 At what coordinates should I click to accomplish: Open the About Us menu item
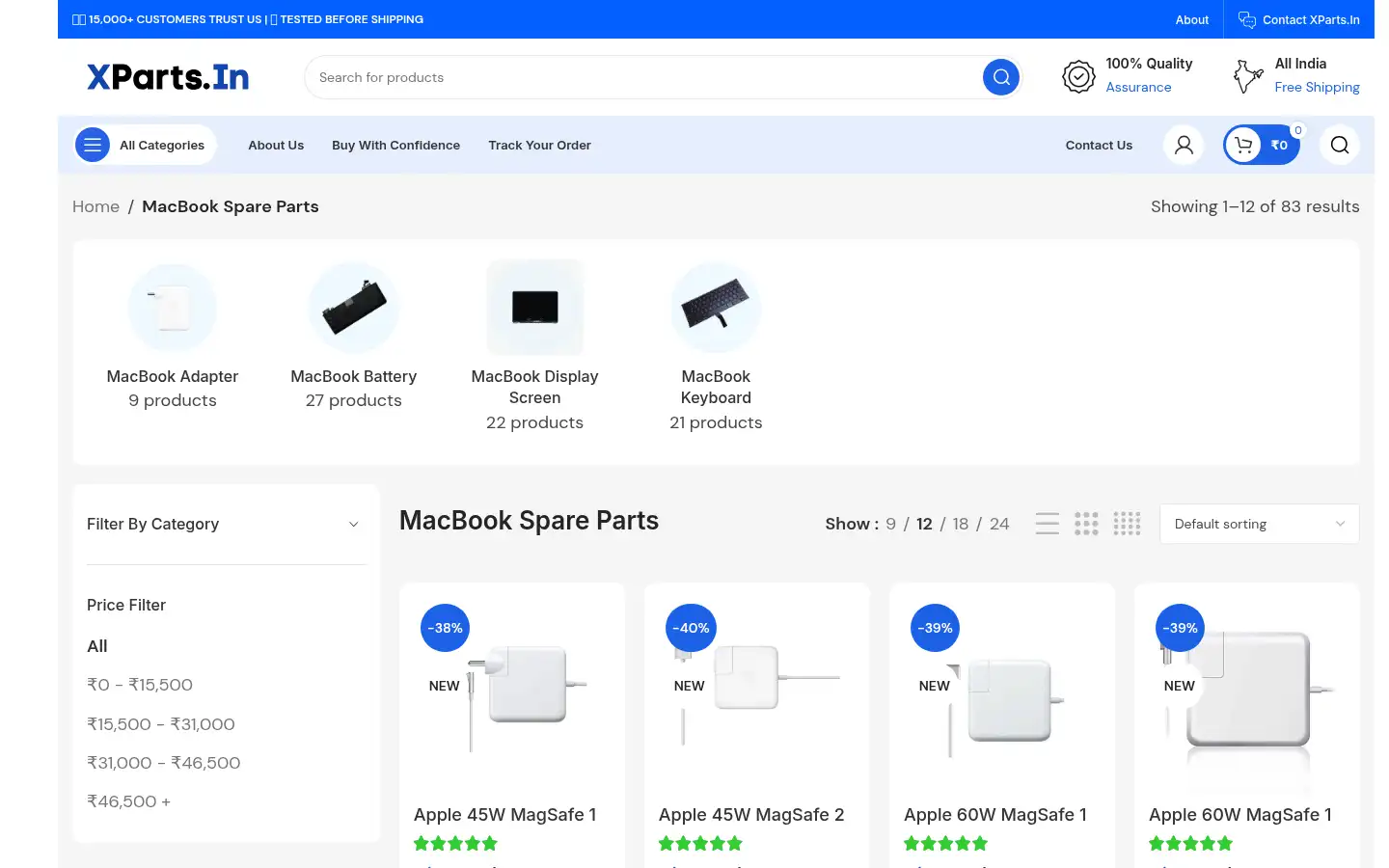[276, 145]
